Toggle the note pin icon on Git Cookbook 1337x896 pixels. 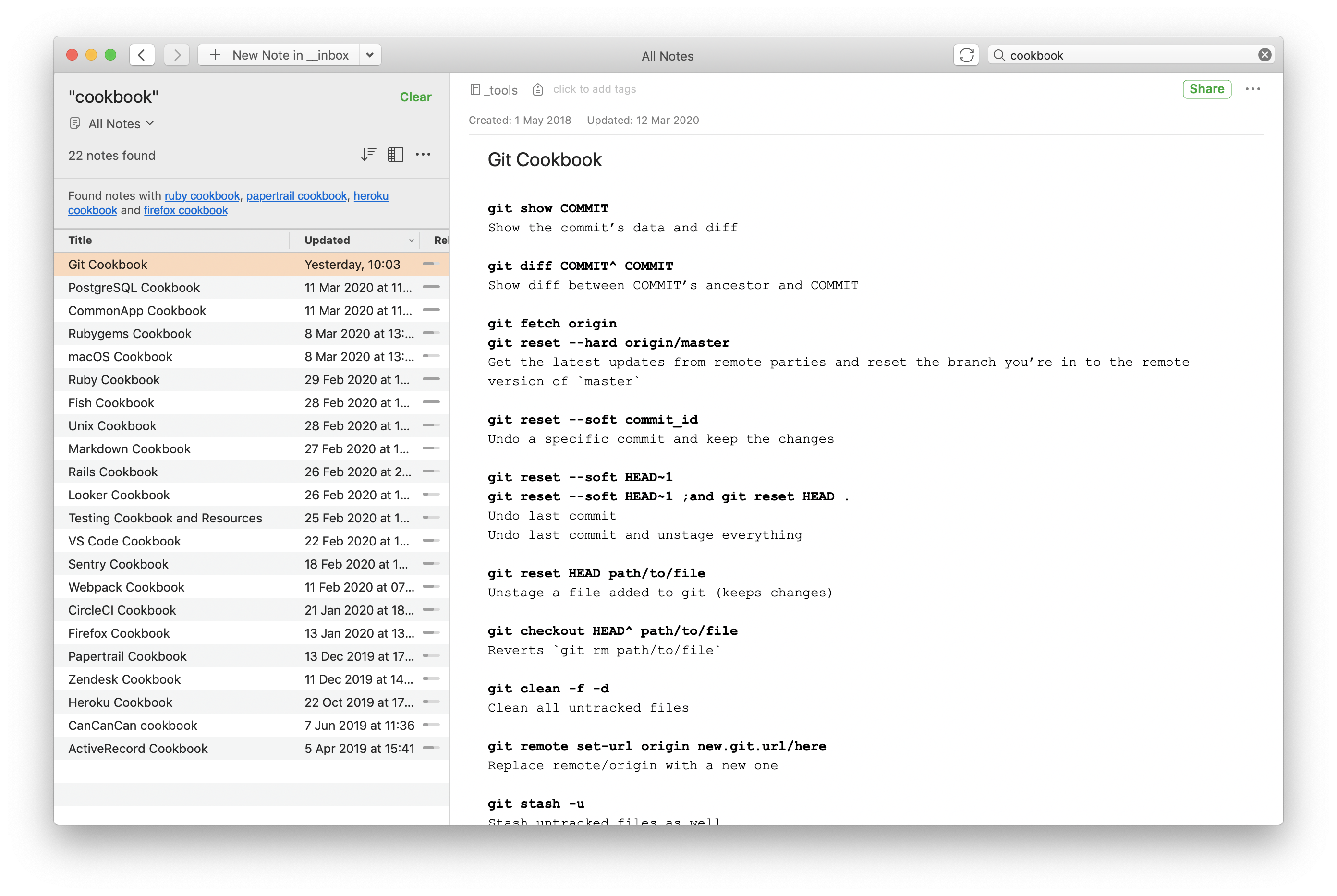pyautogui.click(x=431, y=263)
